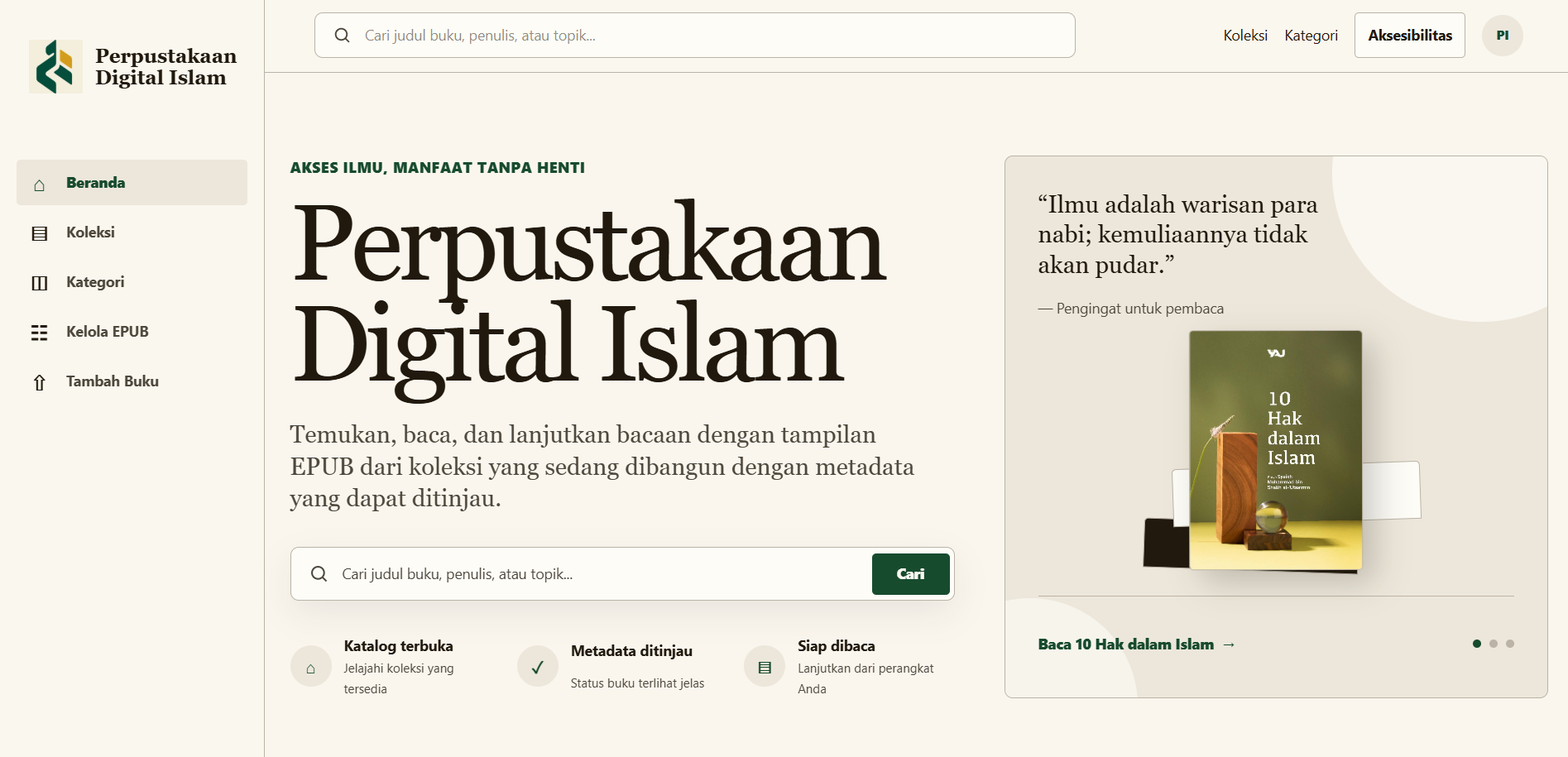Click the Metadata ditinjau heading
Screen dimensions: 1568x757
click(631, 651)
